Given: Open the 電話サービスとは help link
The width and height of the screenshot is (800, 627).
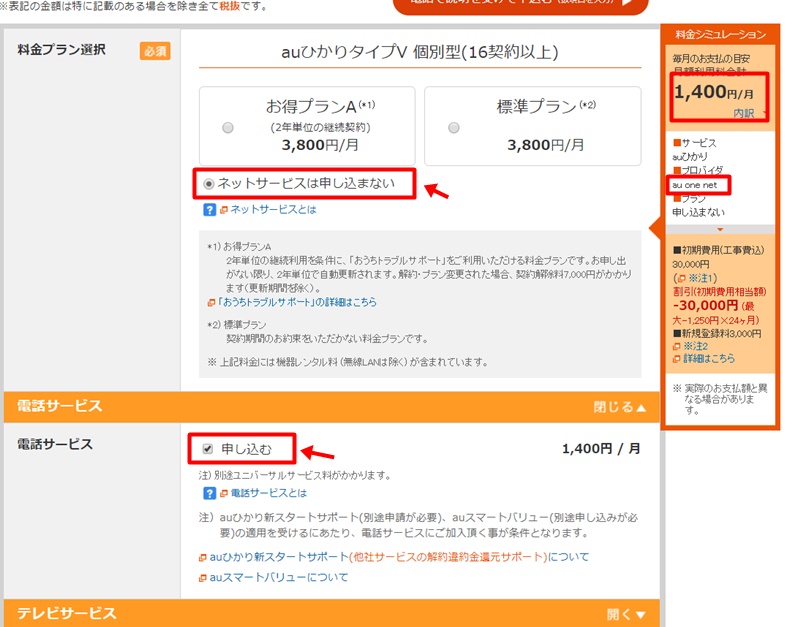Looking at the screenshot, I should (x=268, y=493).
